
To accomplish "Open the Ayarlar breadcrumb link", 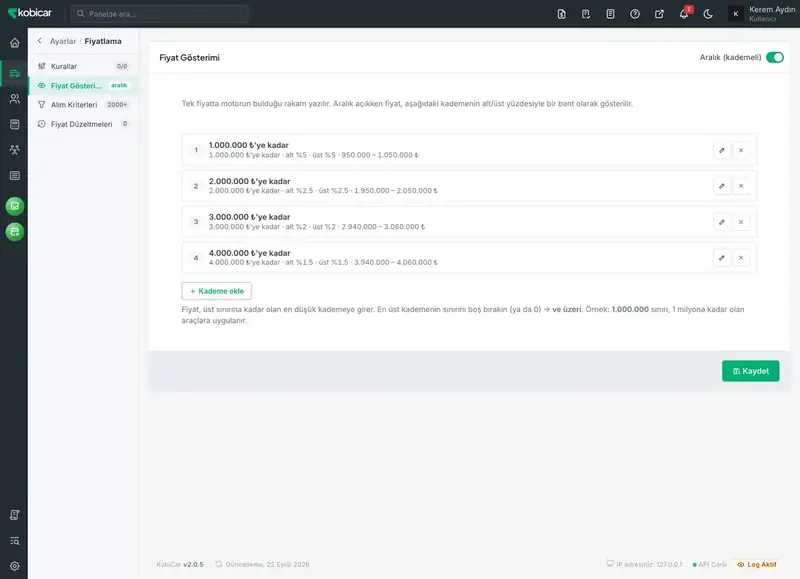I will 63,41.
